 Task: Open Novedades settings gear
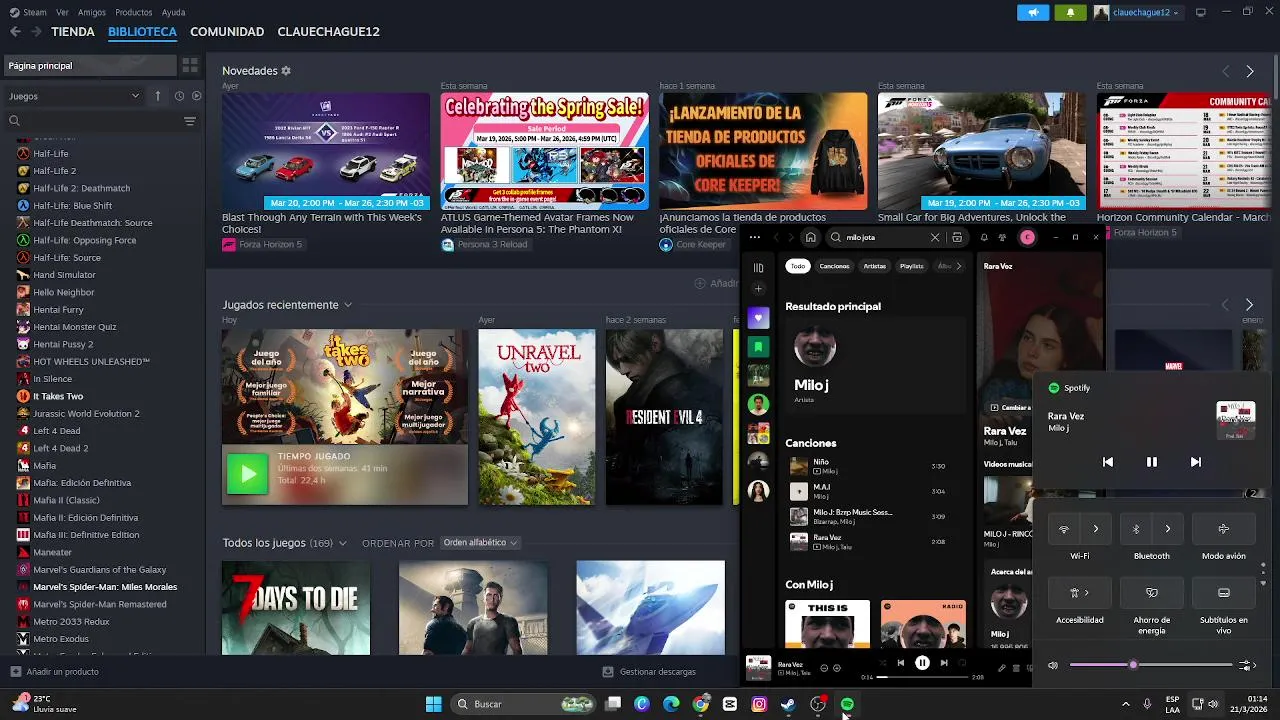point(286,71)
